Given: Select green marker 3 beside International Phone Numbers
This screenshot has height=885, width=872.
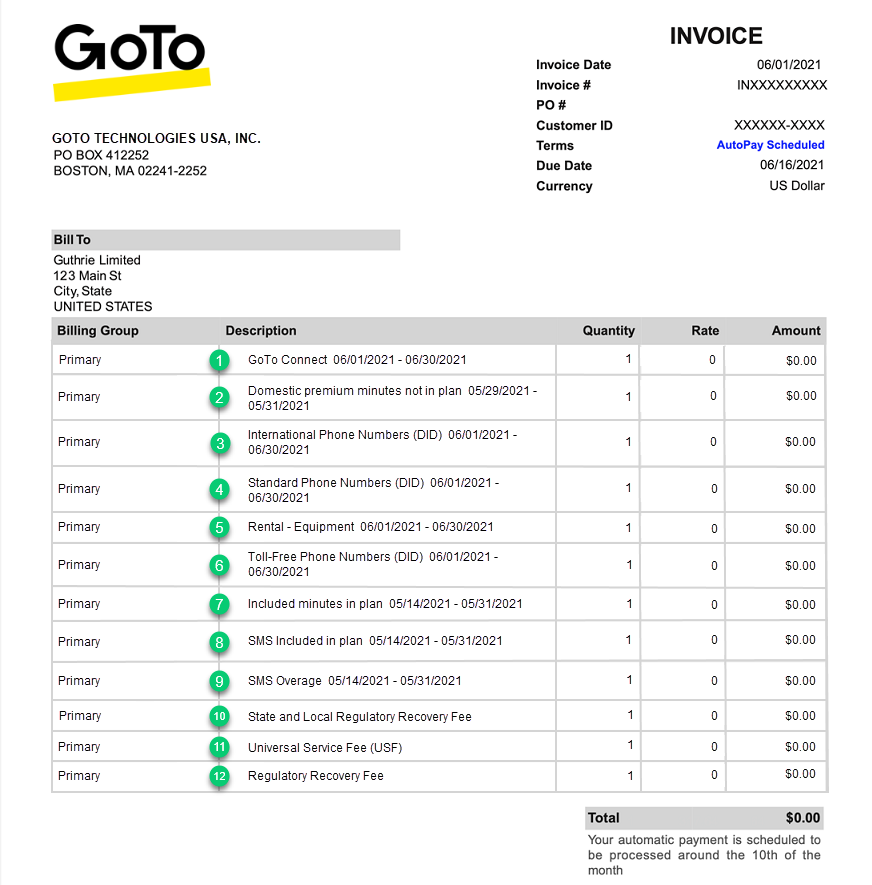Looking at the screenshot, I should (x=219, y=442).
